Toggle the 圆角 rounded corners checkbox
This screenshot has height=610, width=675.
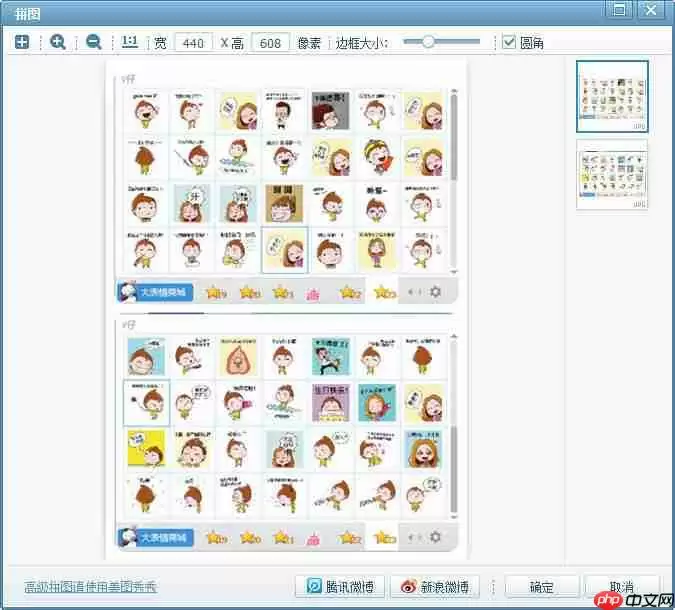509,42
